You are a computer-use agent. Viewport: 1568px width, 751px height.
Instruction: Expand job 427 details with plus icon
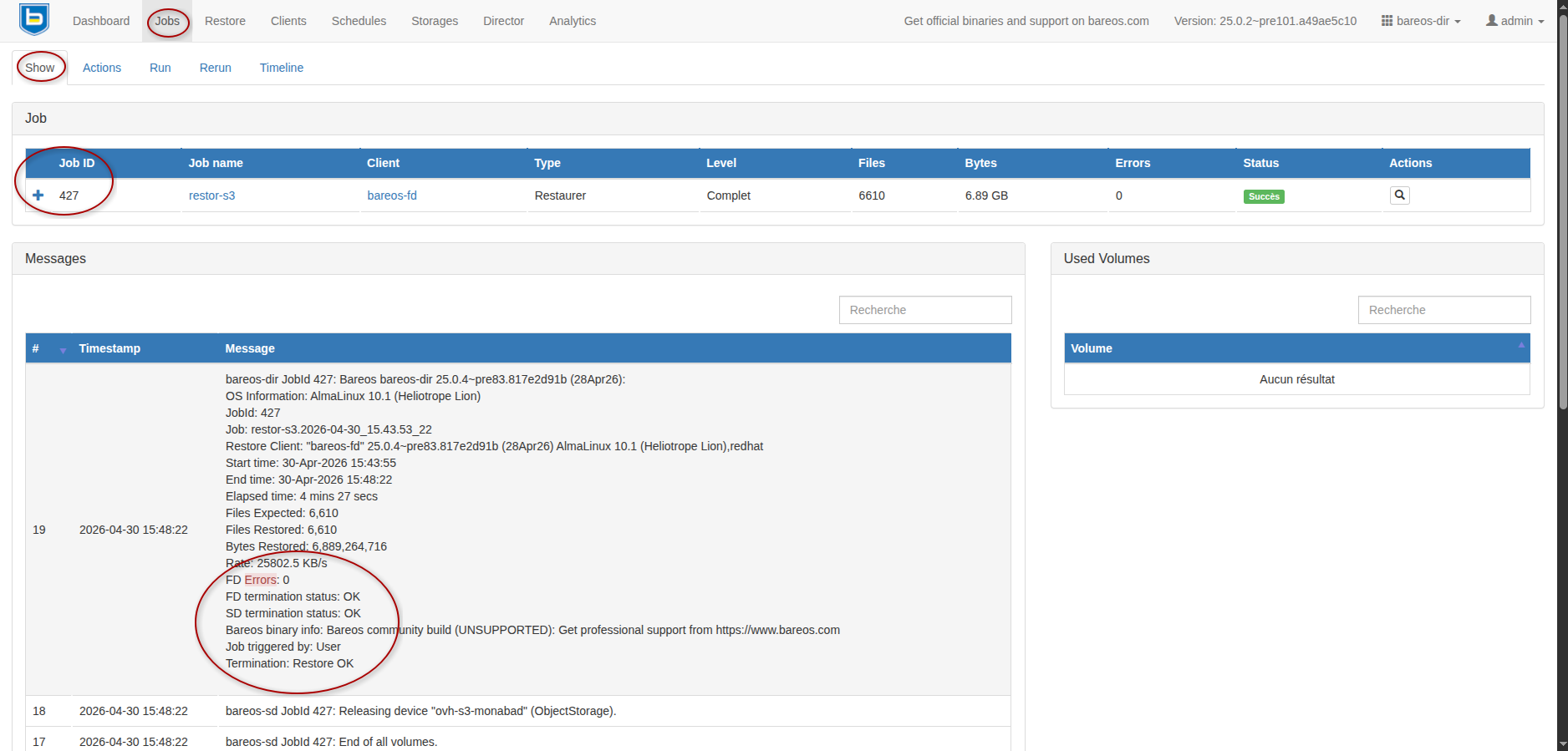point(38,195)
